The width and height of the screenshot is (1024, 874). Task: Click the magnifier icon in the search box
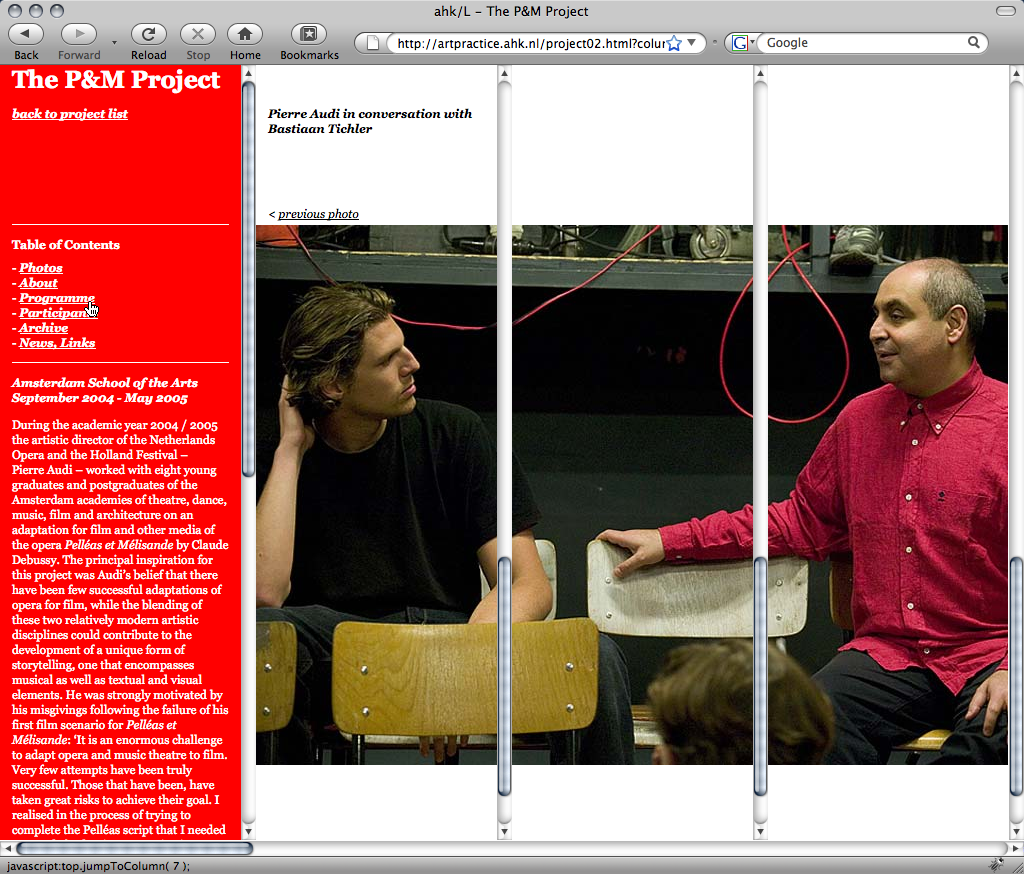click(x=974, y=43)
